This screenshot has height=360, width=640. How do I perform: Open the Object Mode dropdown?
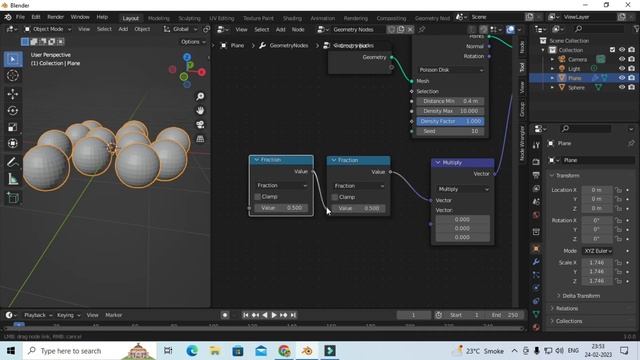tap(48, 29)
